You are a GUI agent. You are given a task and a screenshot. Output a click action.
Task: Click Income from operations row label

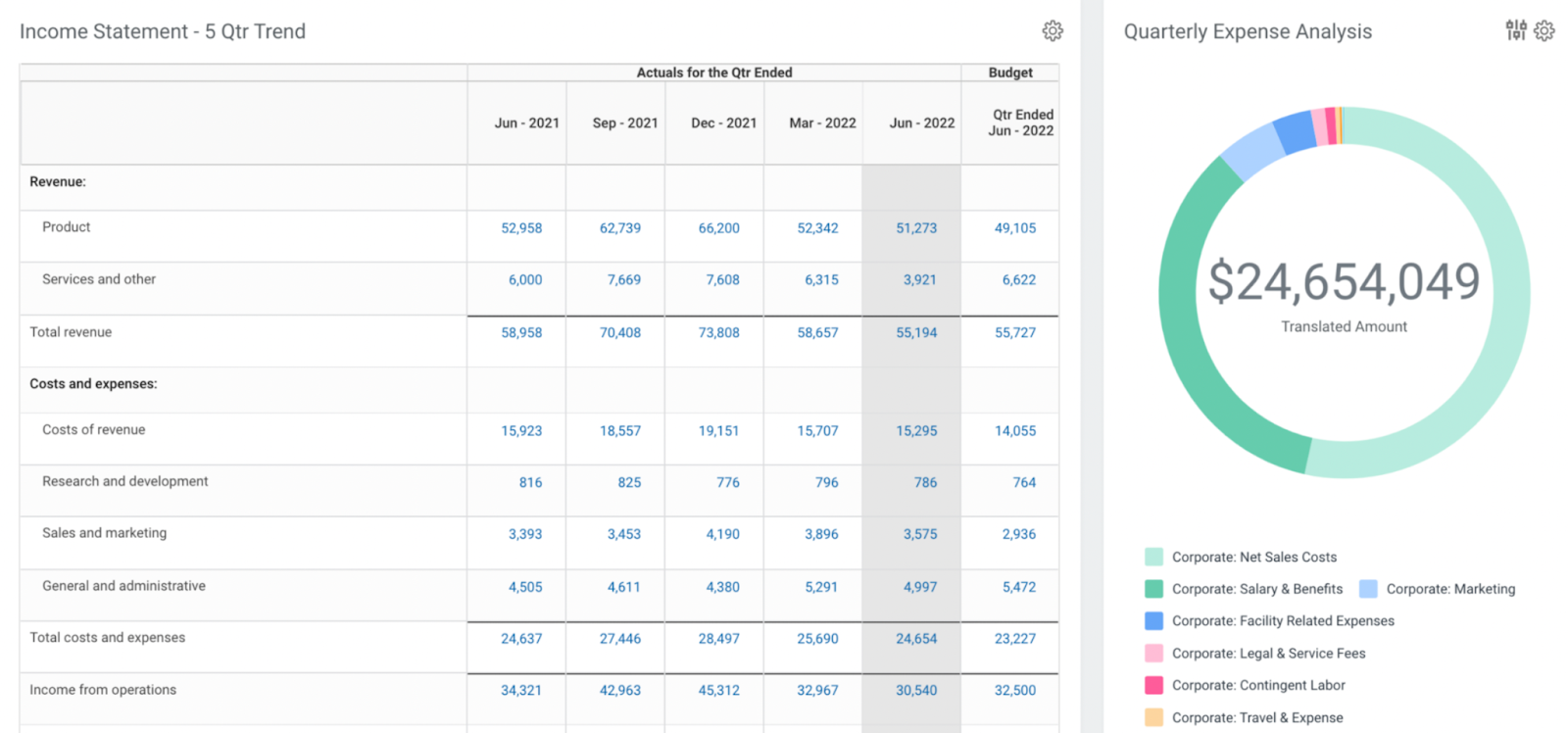tap(103, 690)
